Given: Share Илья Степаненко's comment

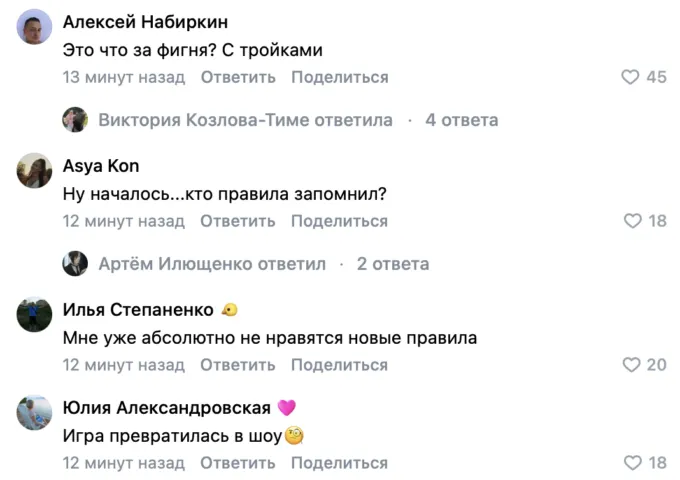Looking at the screenshot, I should (x=339, y=365).
